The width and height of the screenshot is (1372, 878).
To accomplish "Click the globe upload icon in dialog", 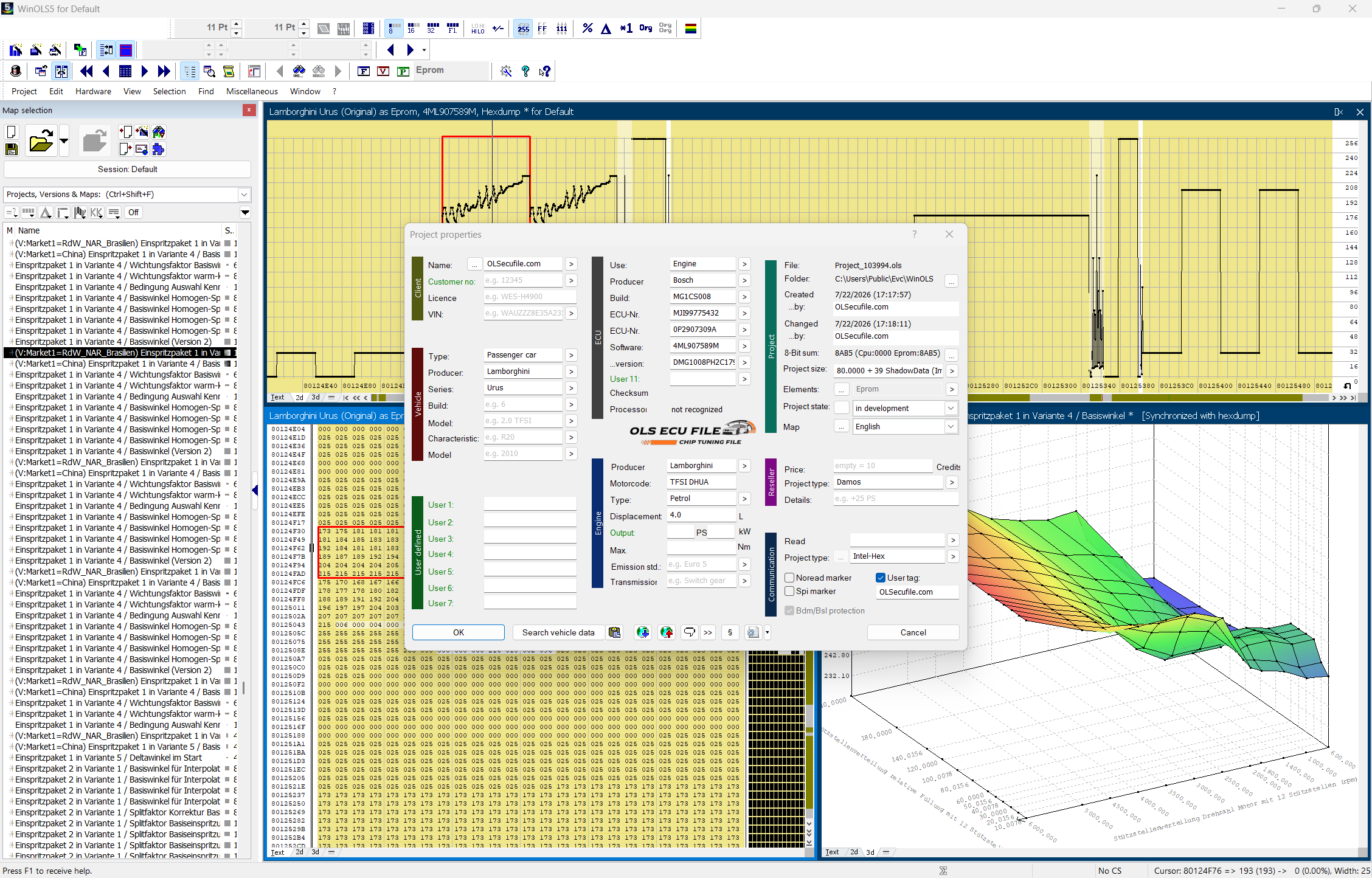I will pos(667,632).
